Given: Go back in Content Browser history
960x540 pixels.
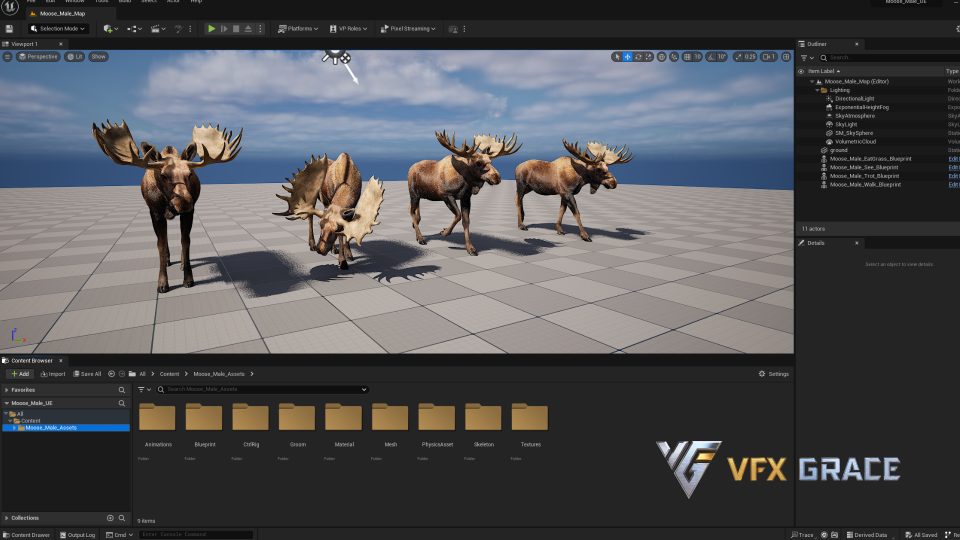Looking at the screenshot, I should click(111, 373).
